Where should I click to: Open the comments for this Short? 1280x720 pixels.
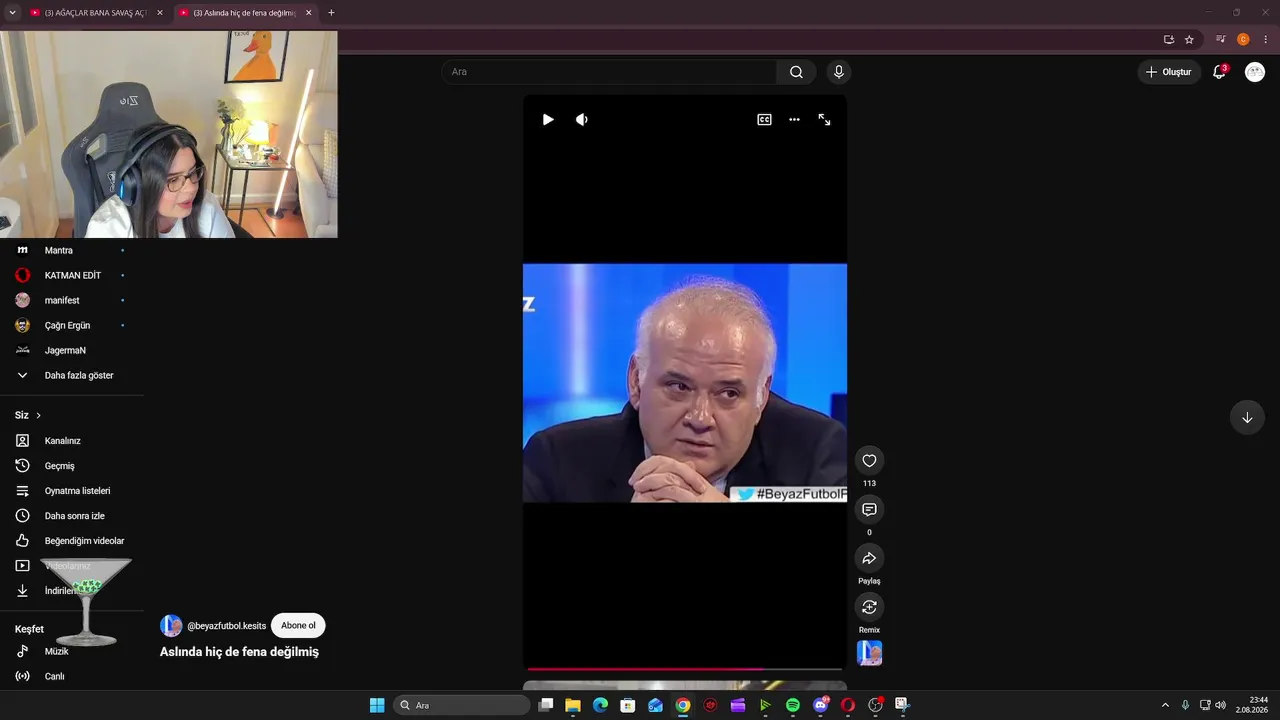point(869,510)
